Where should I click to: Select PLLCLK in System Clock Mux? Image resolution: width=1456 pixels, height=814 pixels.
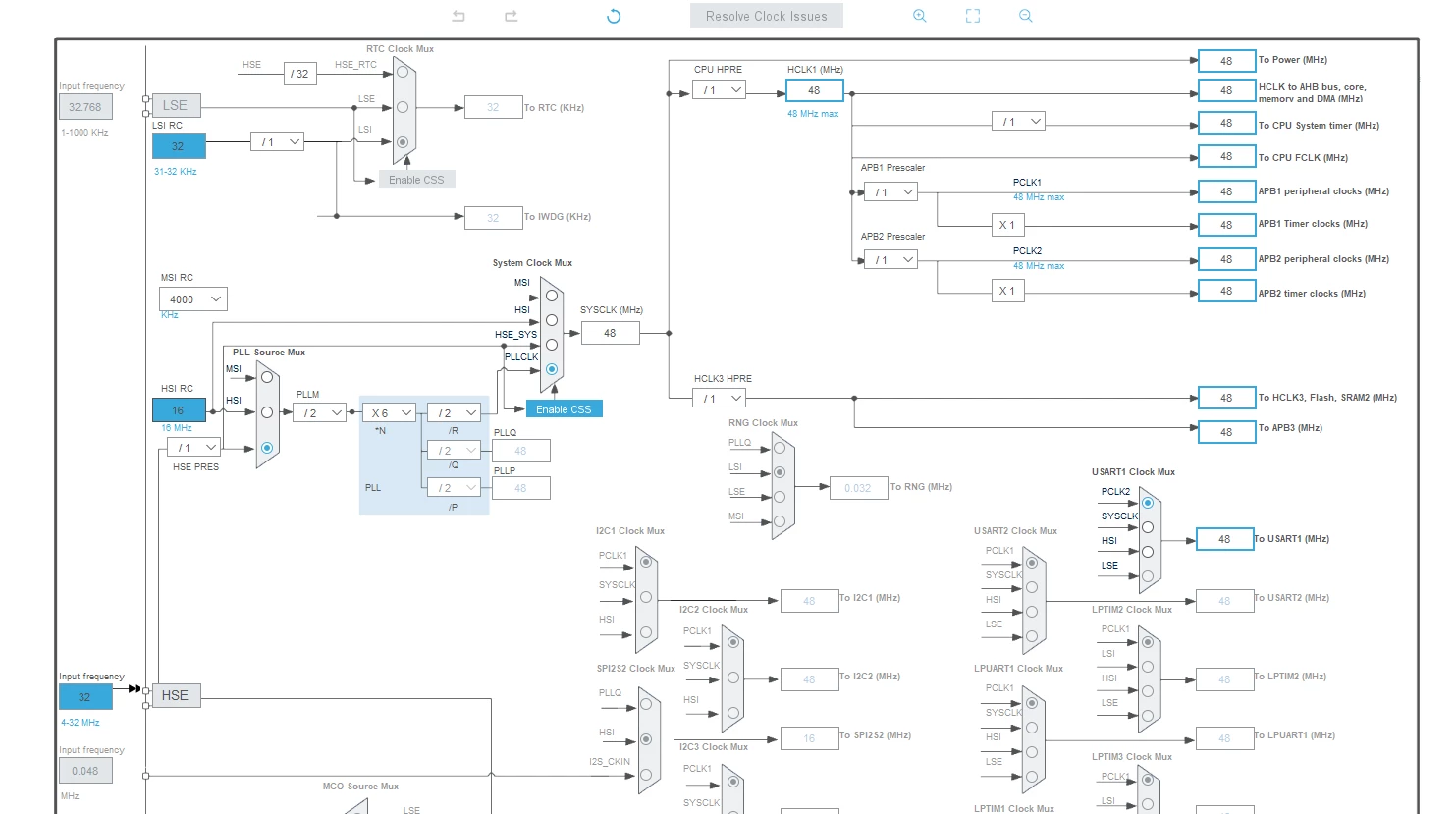click(552, 369)
